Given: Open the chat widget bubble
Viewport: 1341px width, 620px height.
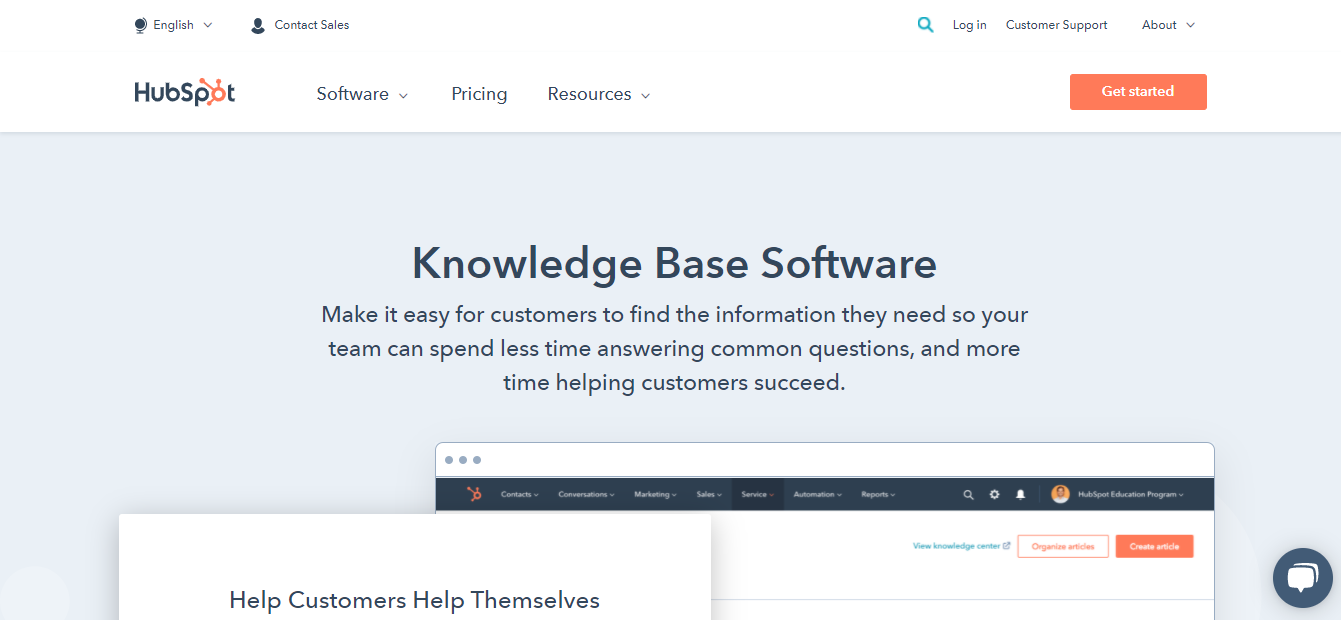Looking at the screenshot, I should (1303, 578).
